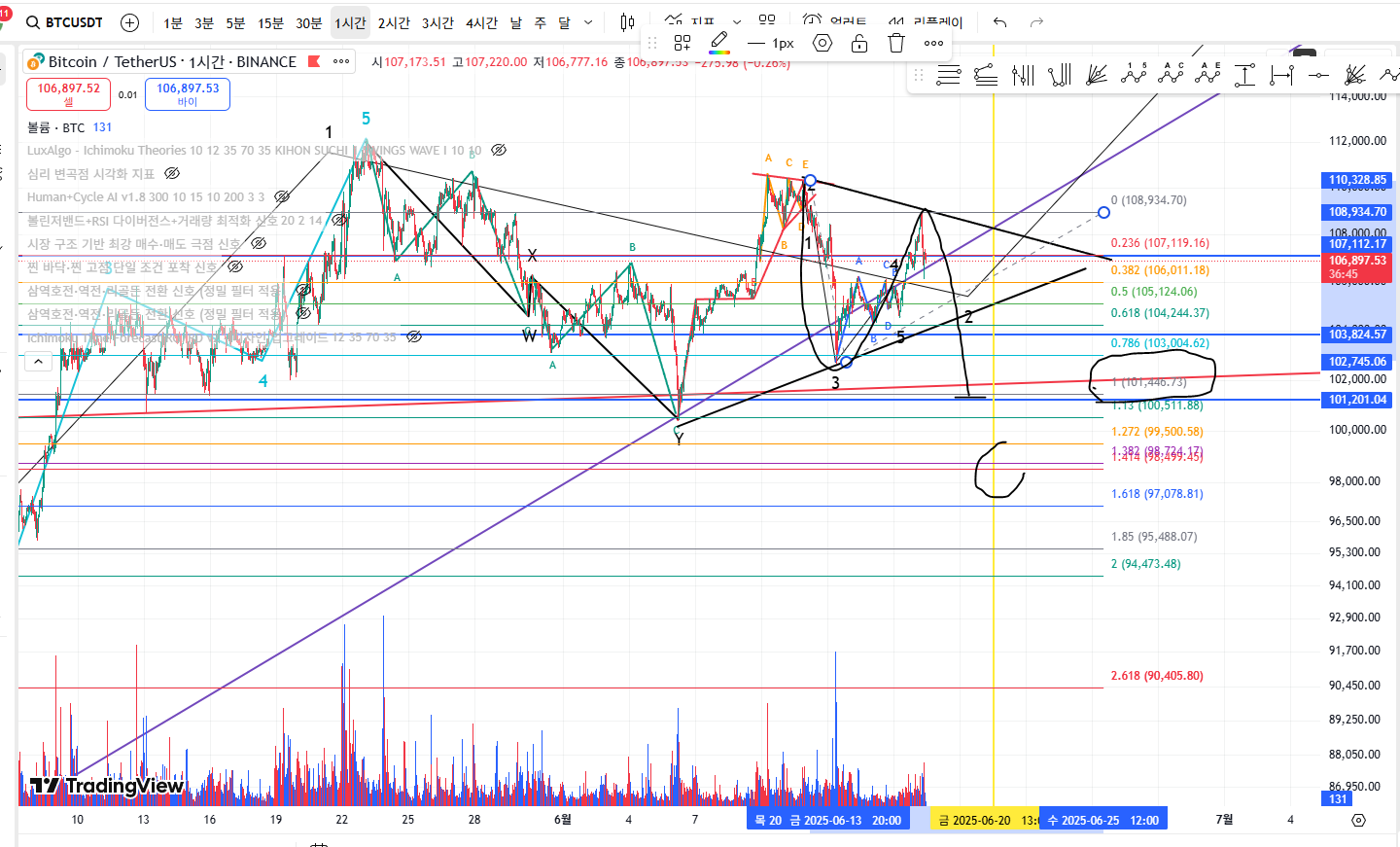Select the Fibonacci speed fan tool
Image resolution: width=1400 pixels, height=847 pixels.
coord(1355,75)
